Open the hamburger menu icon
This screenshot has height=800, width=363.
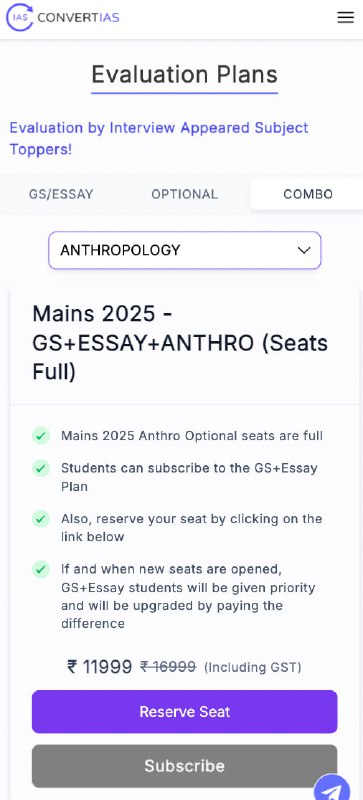coord(346,18)
